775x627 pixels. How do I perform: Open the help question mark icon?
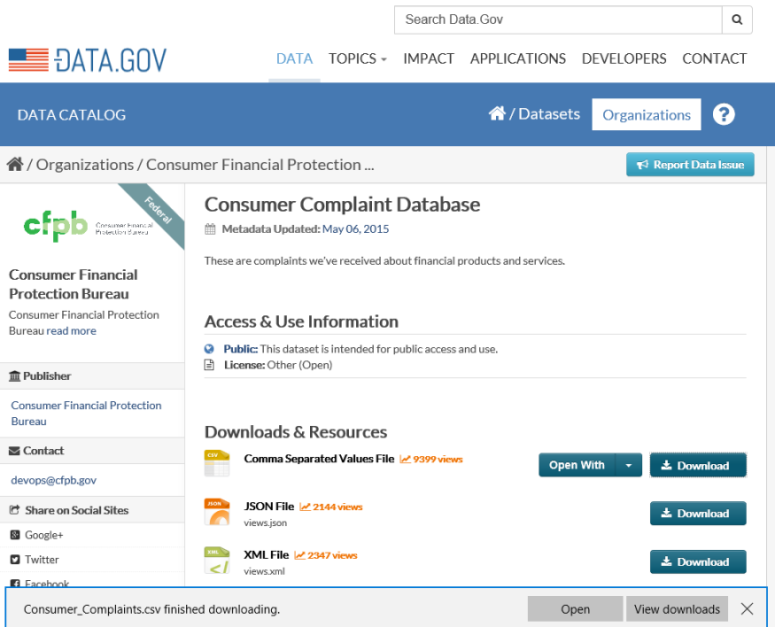(x=724, y=115)
